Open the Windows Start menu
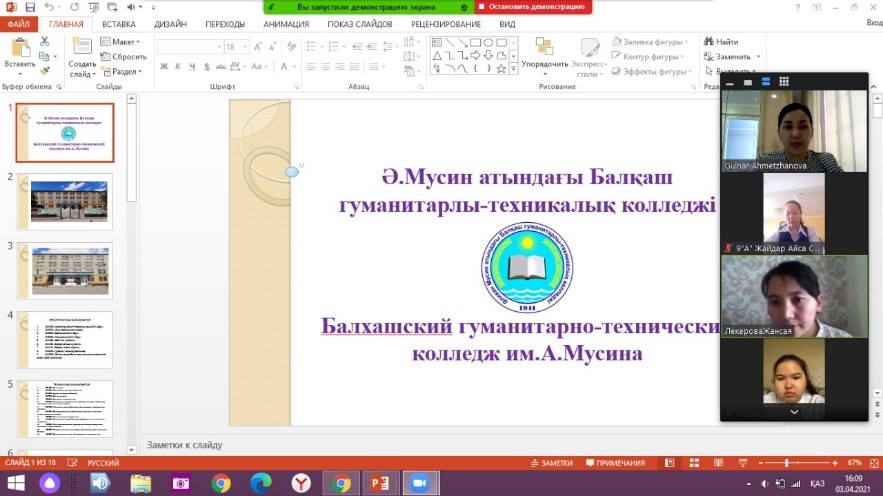The width and height of the screenshot is (883, 496). 16,483
